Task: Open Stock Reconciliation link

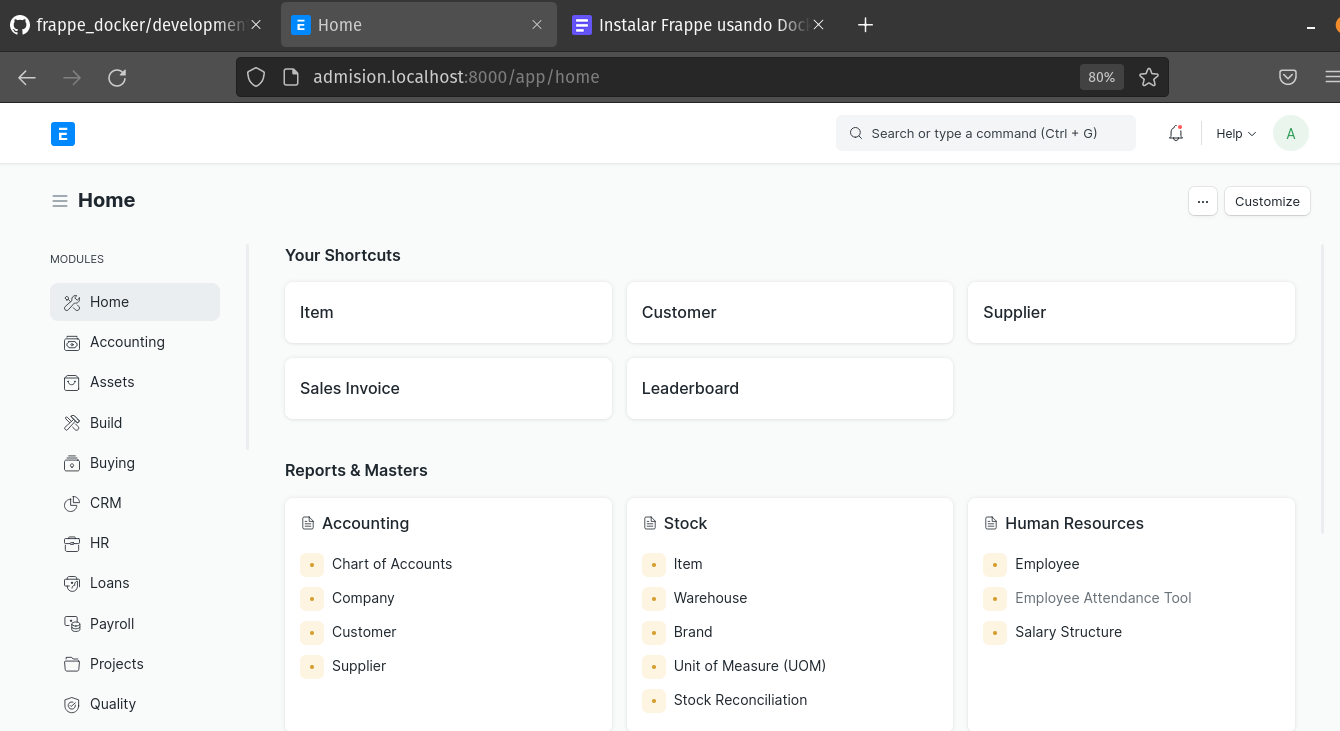Action: [x=740, y=700]
